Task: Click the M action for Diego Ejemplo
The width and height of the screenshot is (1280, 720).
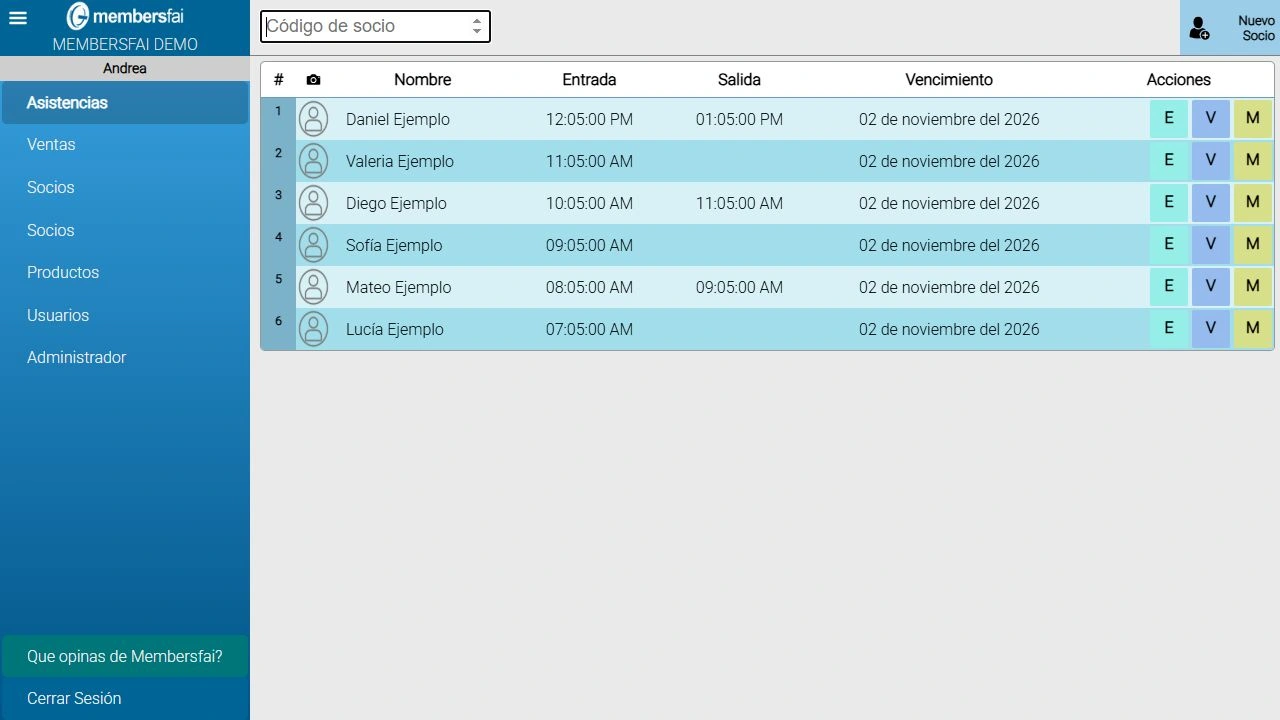Action: 1252,203
